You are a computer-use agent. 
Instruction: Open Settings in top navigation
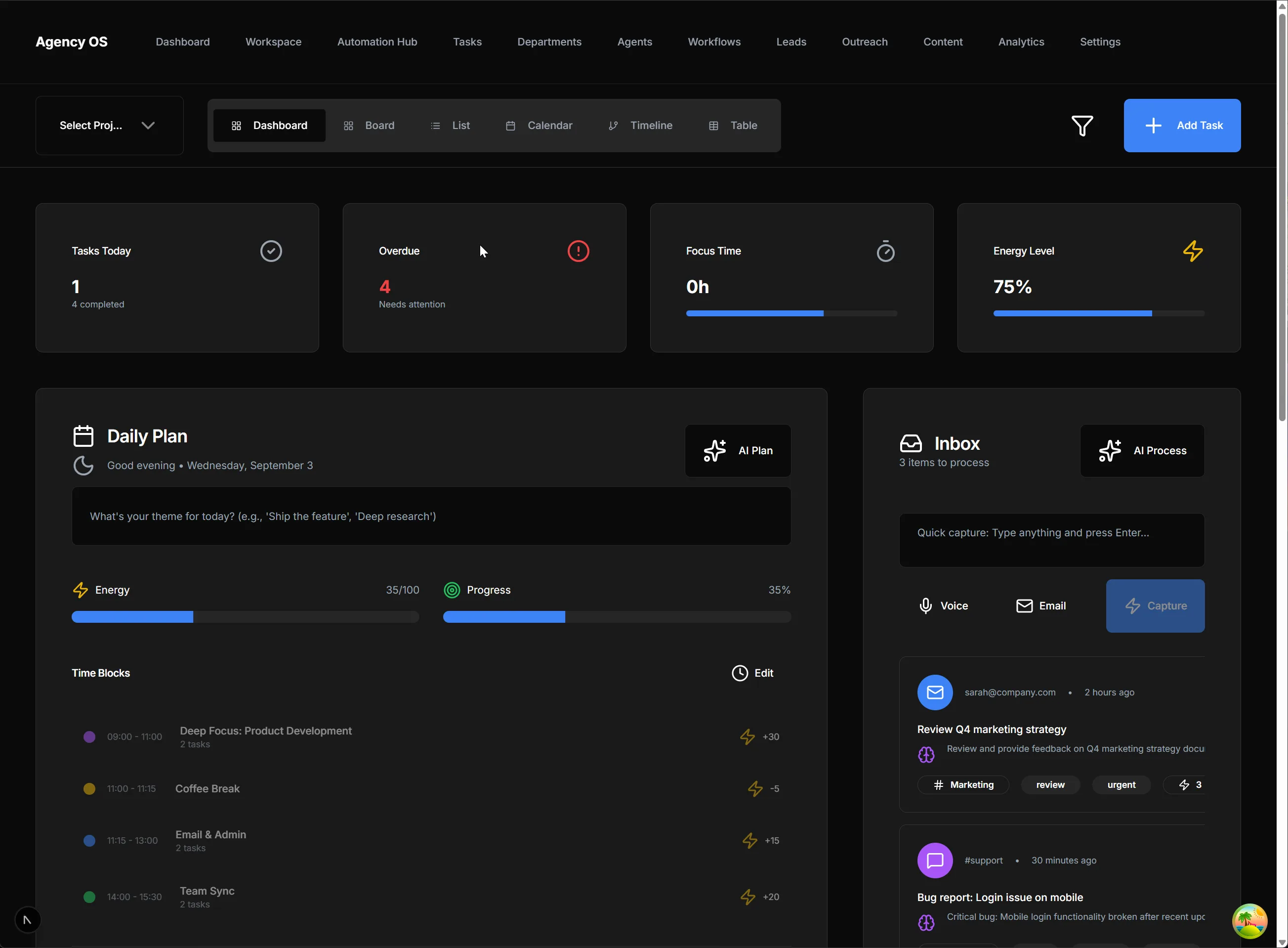coord(1100,42)
